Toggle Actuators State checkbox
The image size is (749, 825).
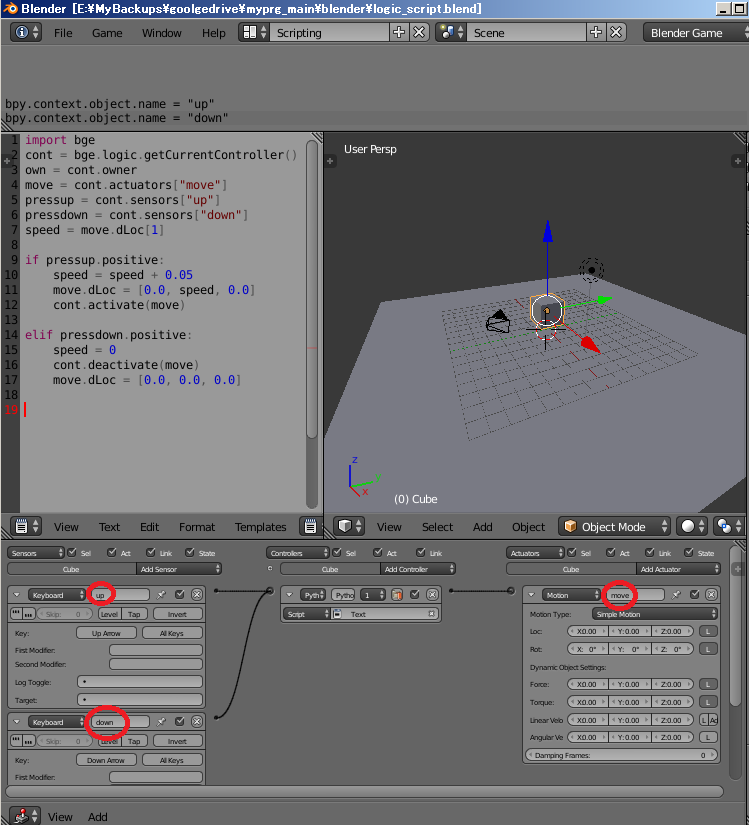[689, 552]
